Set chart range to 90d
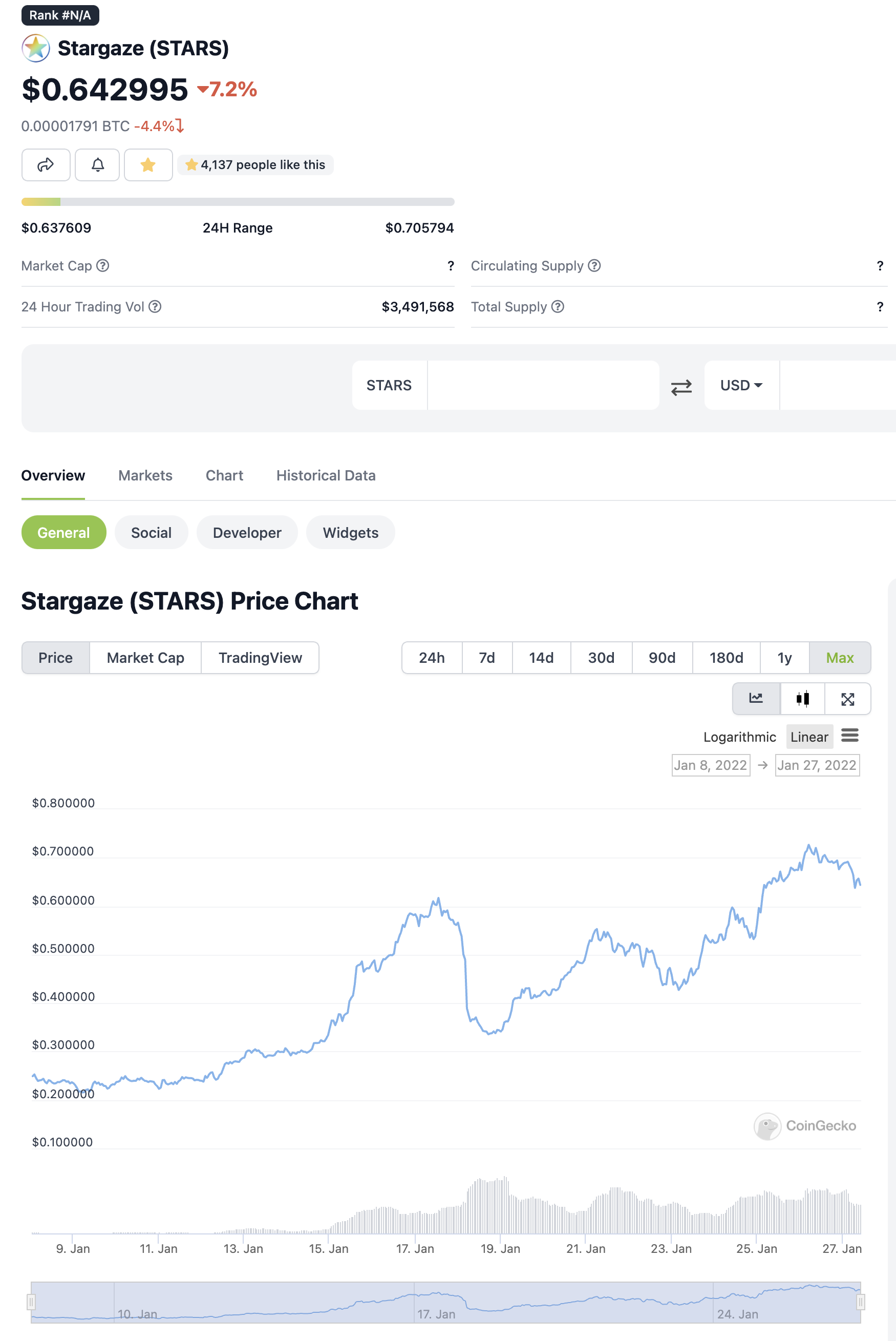 tap(662, 658)
